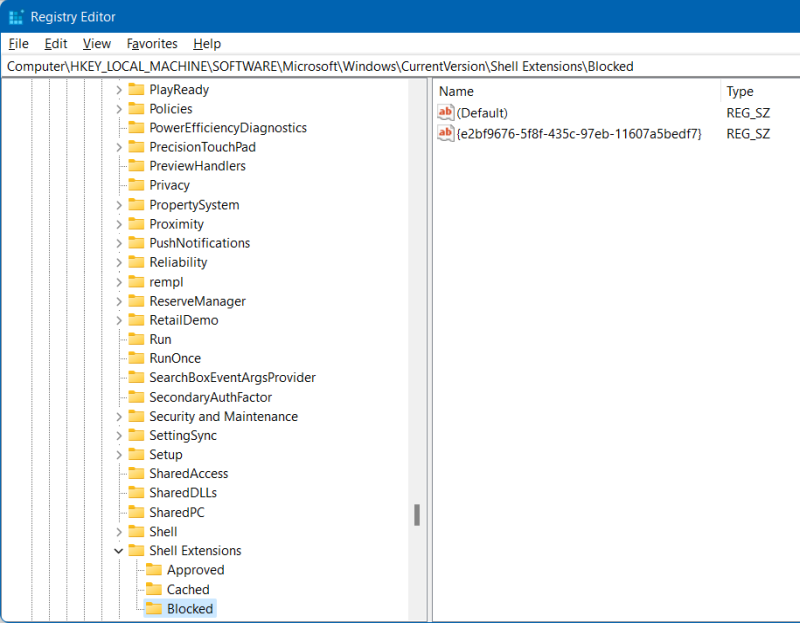
Task: Sort values by the Type column header
Action: (x=760, y=91)
